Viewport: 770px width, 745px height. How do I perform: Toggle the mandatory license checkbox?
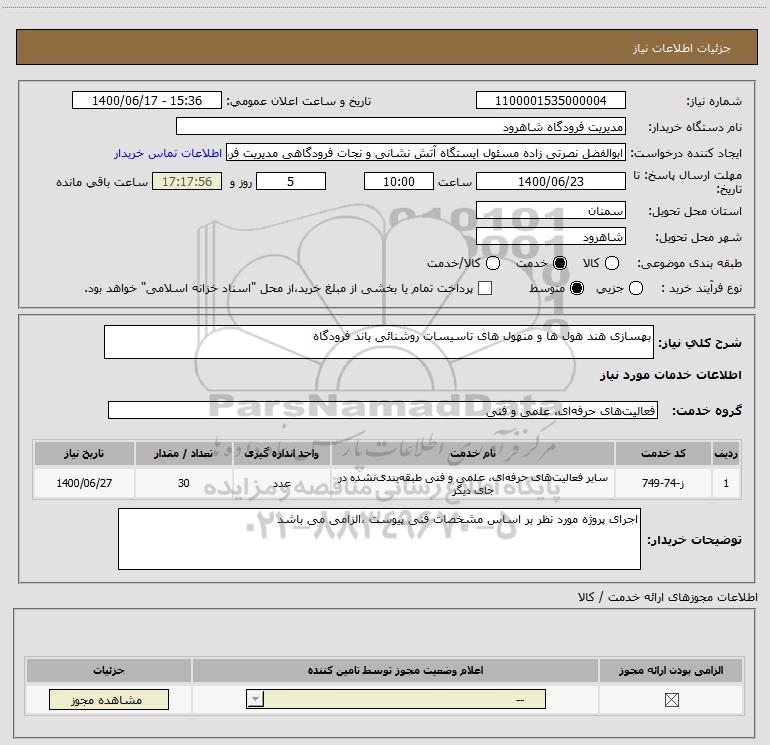(x=671, y=699)
